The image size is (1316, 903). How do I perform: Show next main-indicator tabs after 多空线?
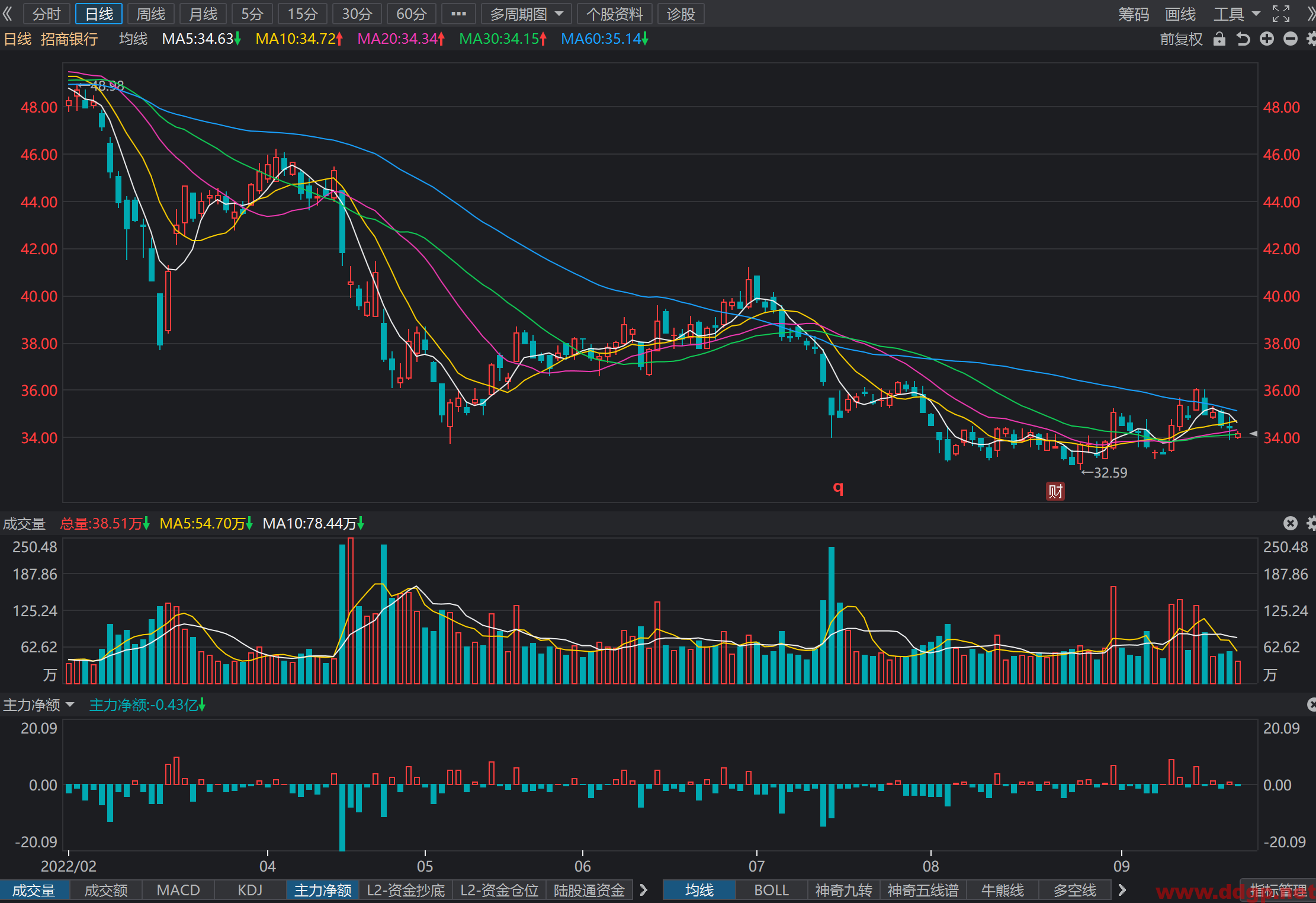[1122, 890]
